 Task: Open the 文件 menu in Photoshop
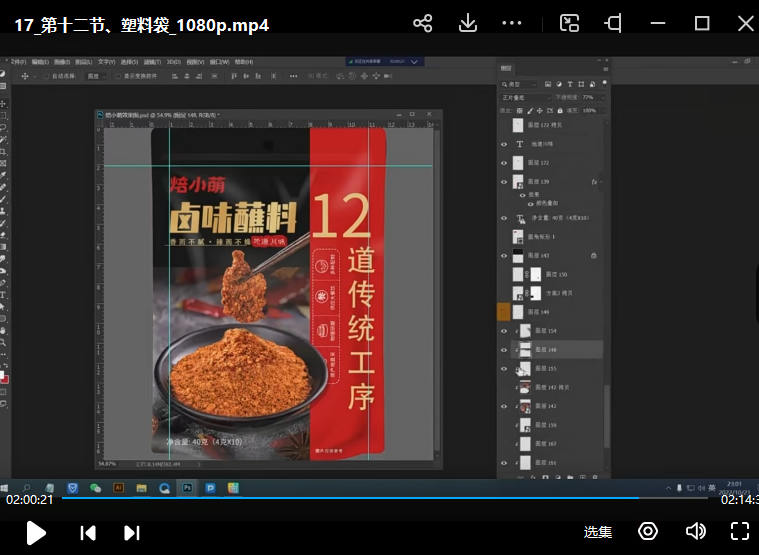pos(17,62)
